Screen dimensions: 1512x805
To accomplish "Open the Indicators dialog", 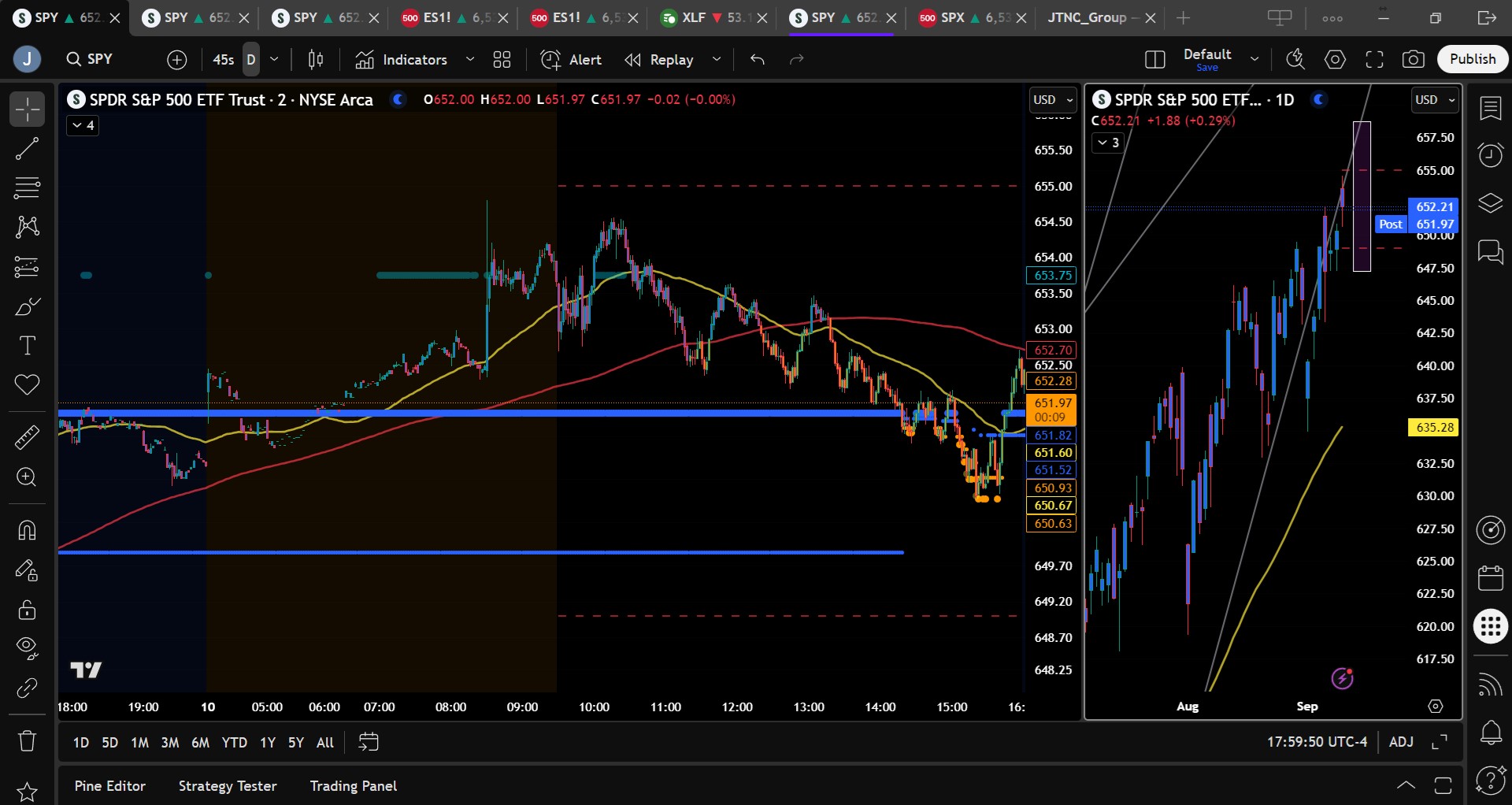I will click(x=402, y=59).
